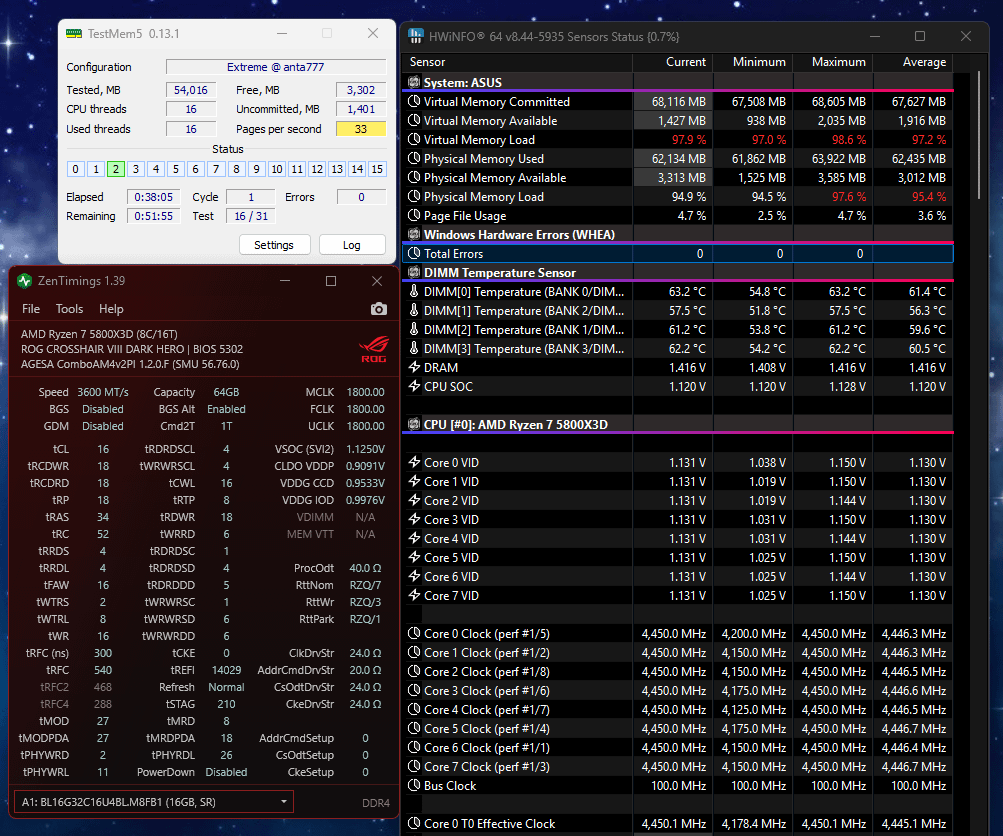
Task: Collapse the CPU [#0]: AMD Ryzen 7 5800X3D group
Action: (x=516, y=425)
